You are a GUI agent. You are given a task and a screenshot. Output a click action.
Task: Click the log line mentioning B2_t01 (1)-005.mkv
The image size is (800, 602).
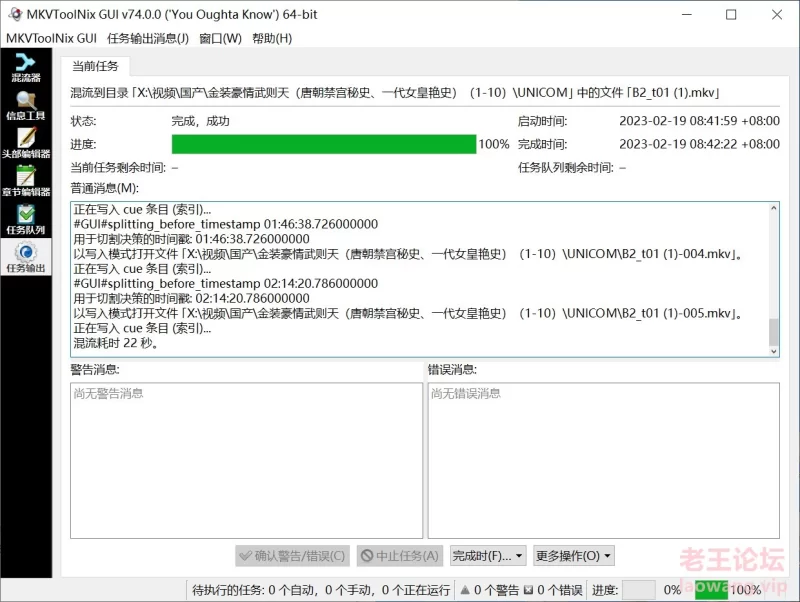408,313
